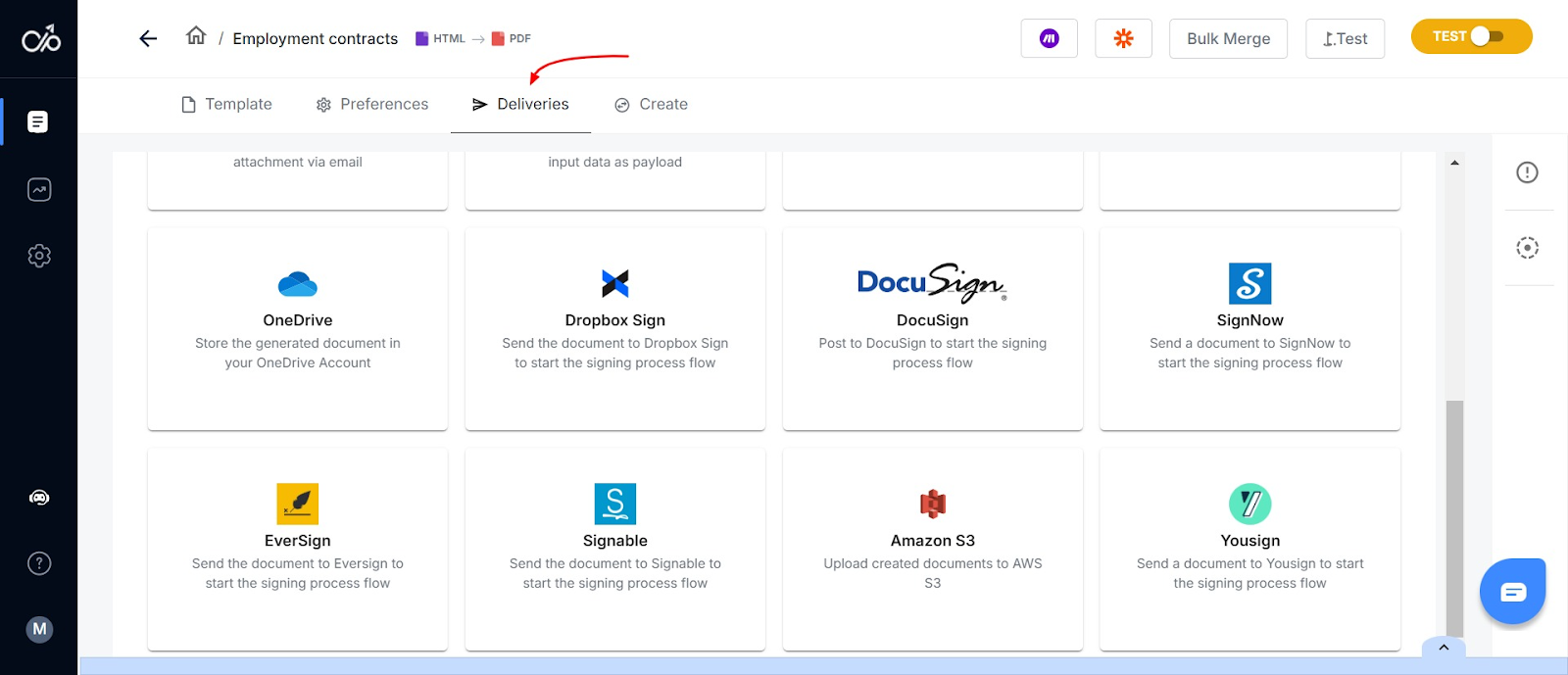
Task: Click the Test button in header
Action: (x=1345, y=38)
